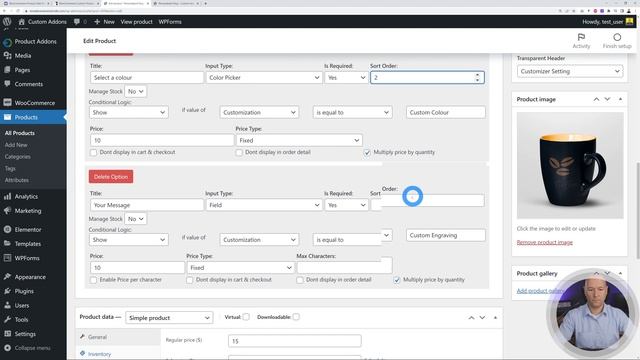Open Transparent Header Customizer Setting dropdown
This screenshot has height=360, width=640.
pyautogui.click(x=569, y=71)
